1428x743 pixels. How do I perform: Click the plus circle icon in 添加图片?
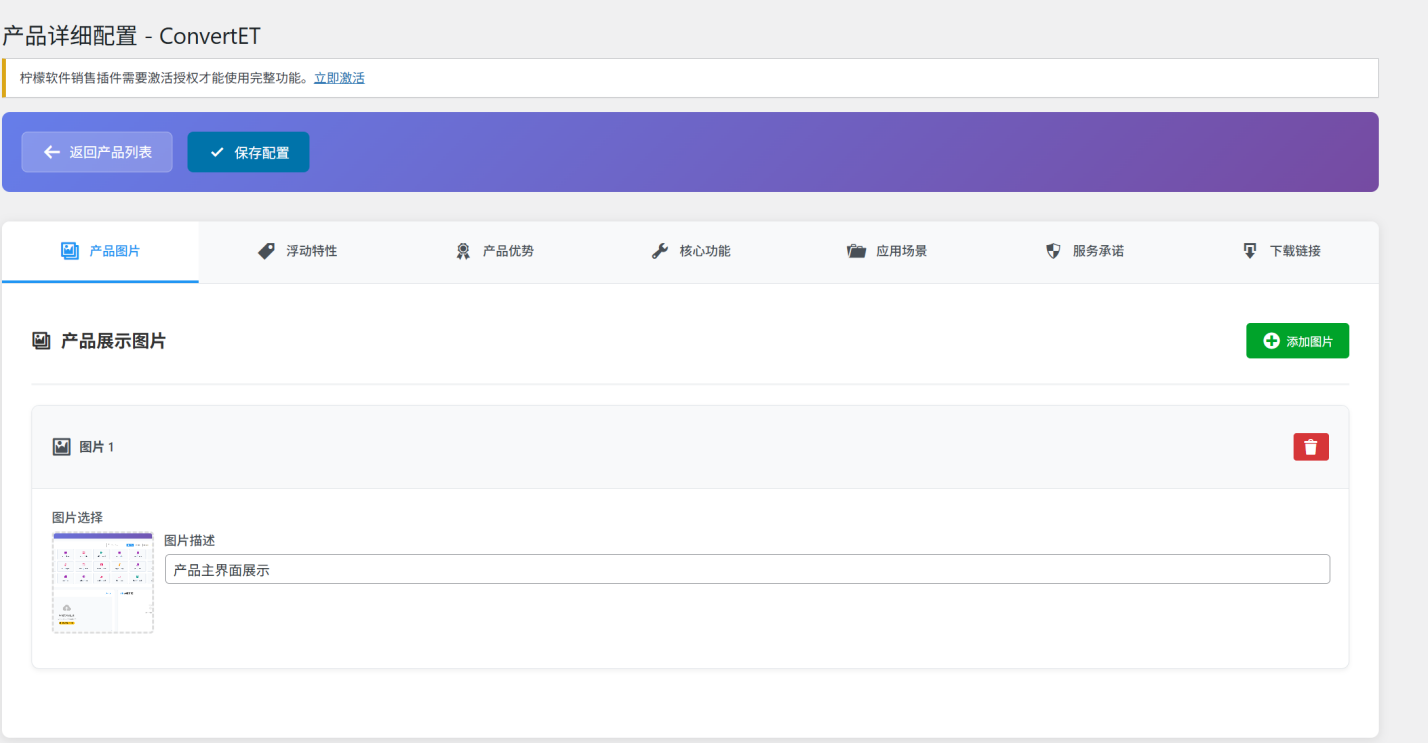pos(1271,341)
